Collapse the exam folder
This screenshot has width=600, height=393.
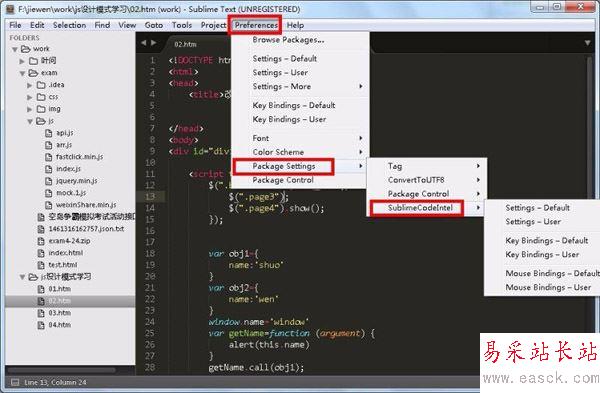pyautogui.click(x=23, y=73)
